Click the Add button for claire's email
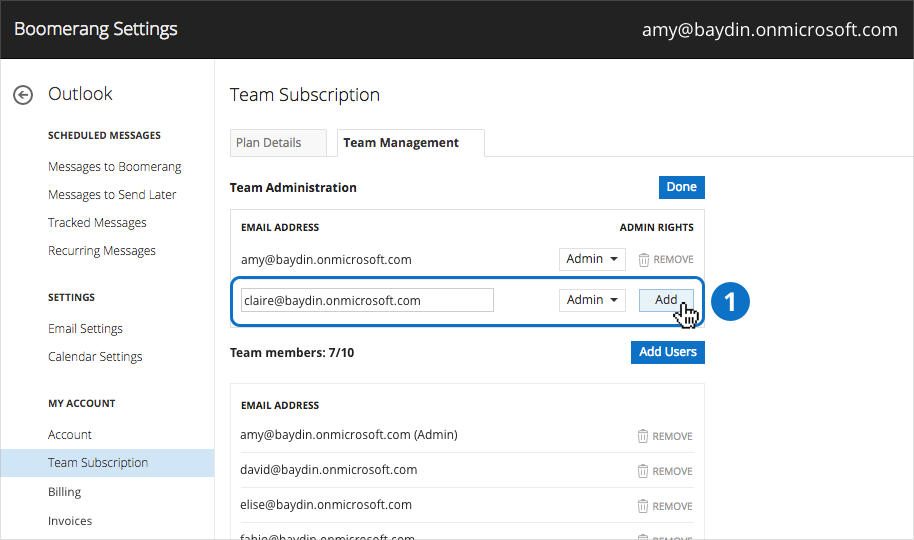The image size is (914, 540). 666,300
